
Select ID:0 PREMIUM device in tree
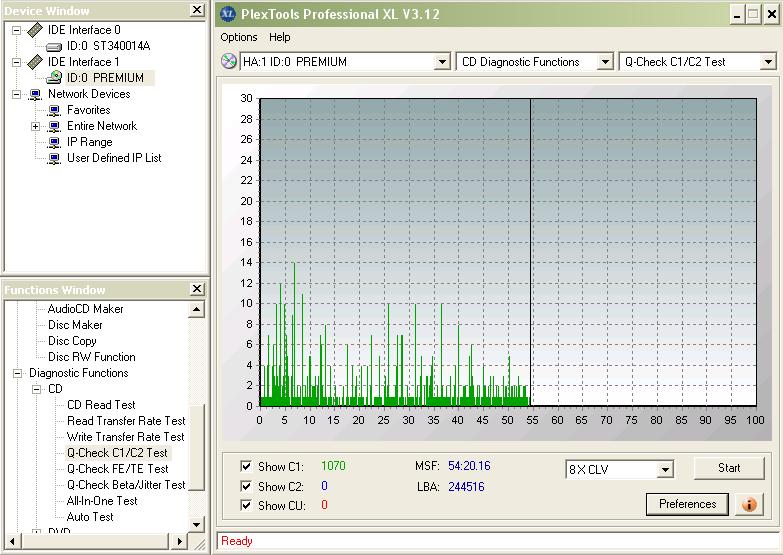click(x=105, y=78)
